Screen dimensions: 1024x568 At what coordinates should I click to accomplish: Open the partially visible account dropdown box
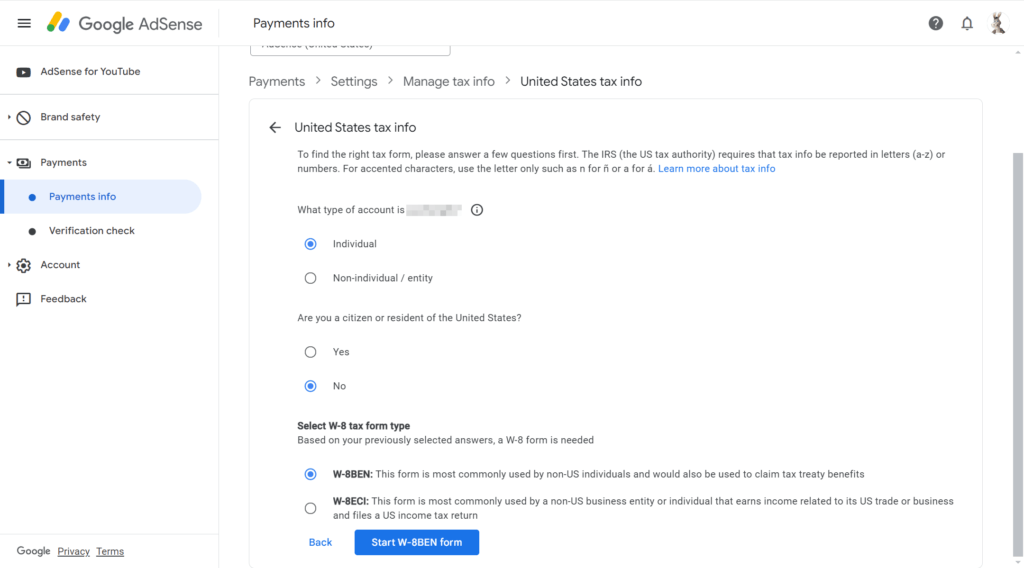point(350,50)
